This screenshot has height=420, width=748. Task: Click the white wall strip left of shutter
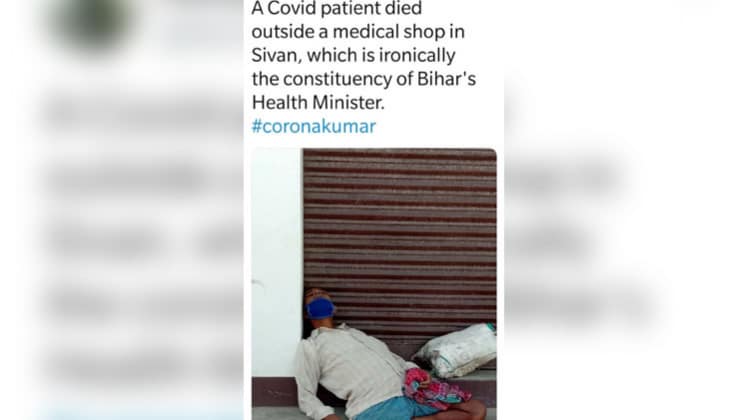click(x=277, y=262)
